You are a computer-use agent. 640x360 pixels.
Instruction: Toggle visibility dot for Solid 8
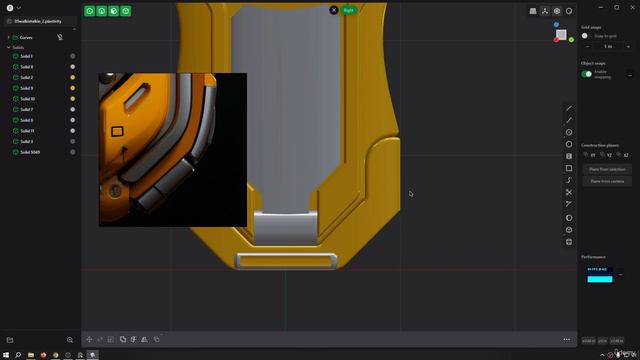pyautogui.click(x=73, y=67)
